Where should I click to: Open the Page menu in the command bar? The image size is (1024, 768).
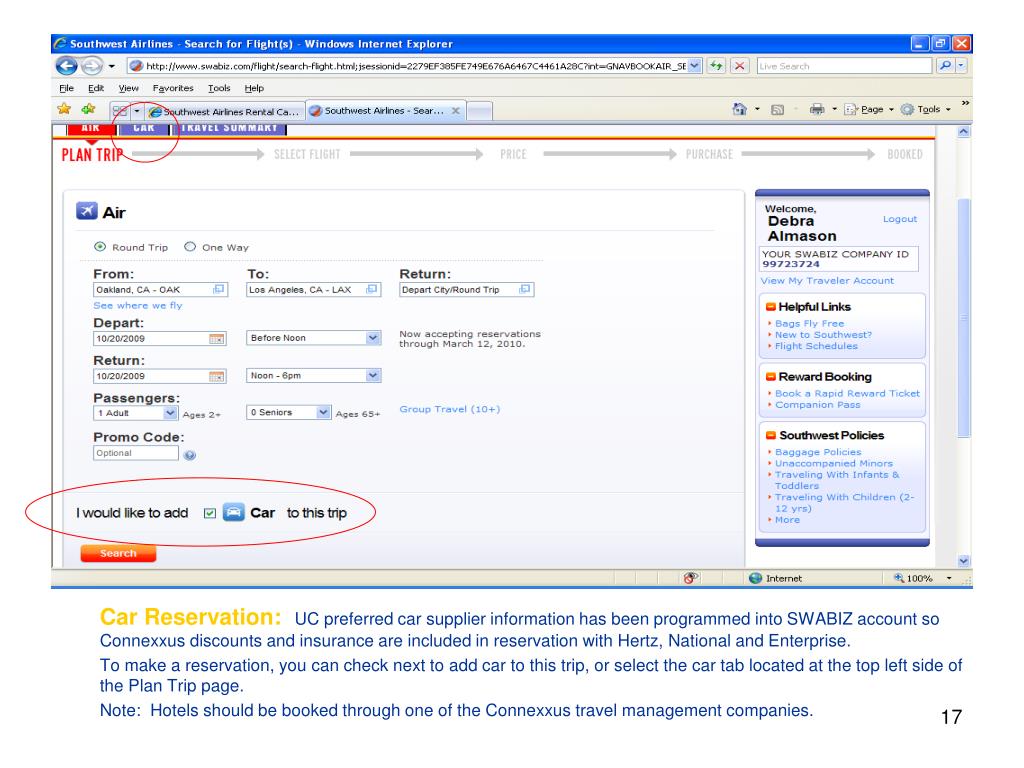869,110
